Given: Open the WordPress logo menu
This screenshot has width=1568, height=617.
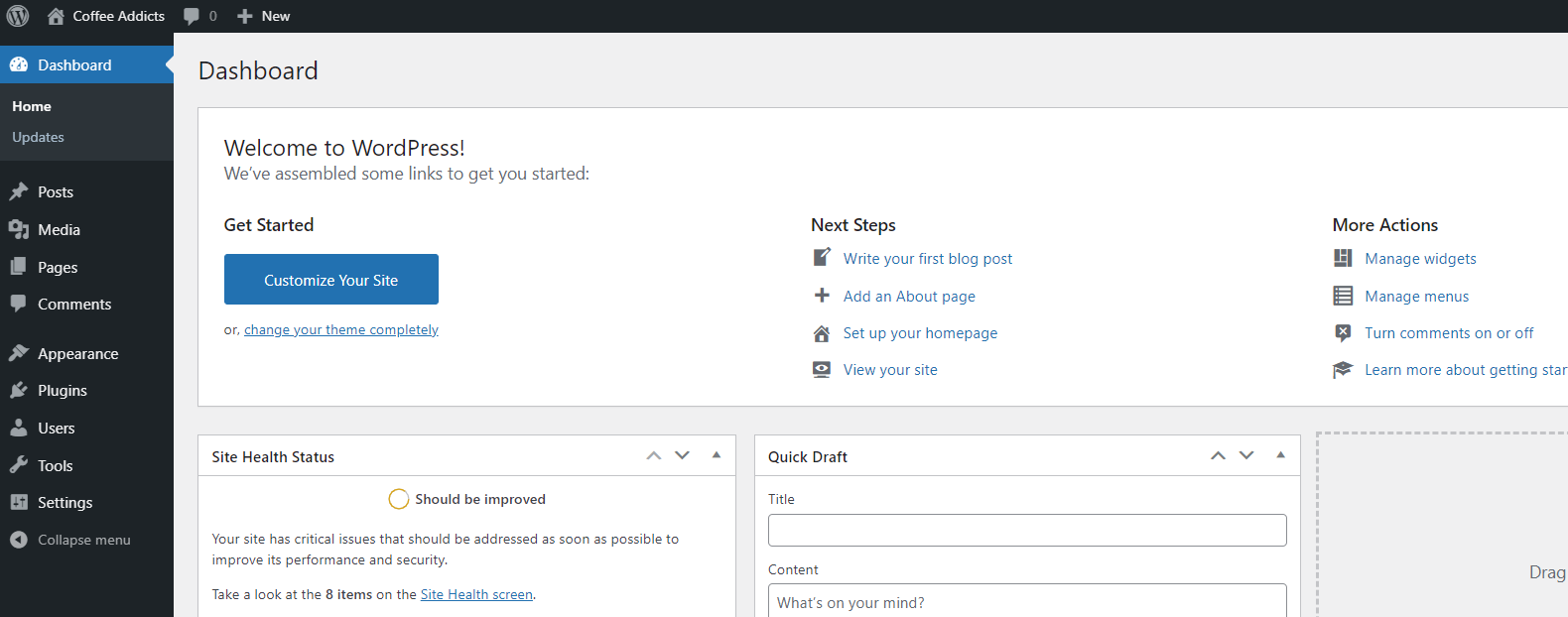Looking at the screenshot, I should 18,16.
